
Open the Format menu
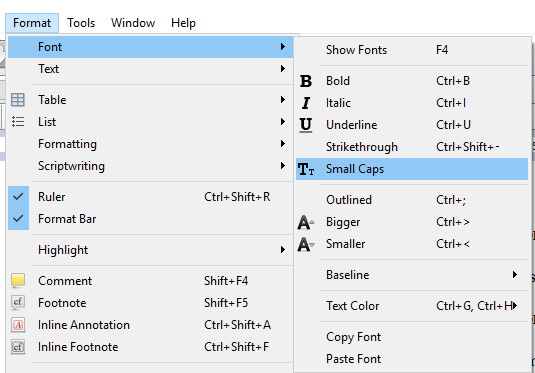[x=32, y=23]
